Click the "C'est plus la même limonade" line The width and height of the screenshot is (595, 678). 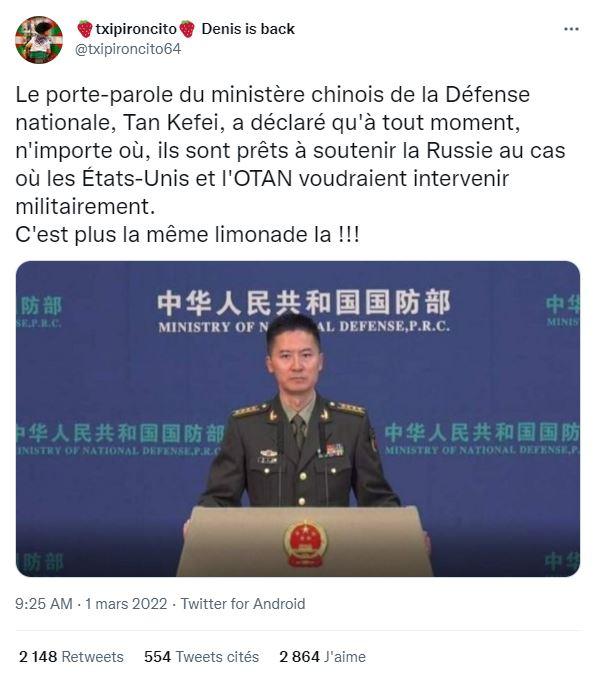[187, 235]
